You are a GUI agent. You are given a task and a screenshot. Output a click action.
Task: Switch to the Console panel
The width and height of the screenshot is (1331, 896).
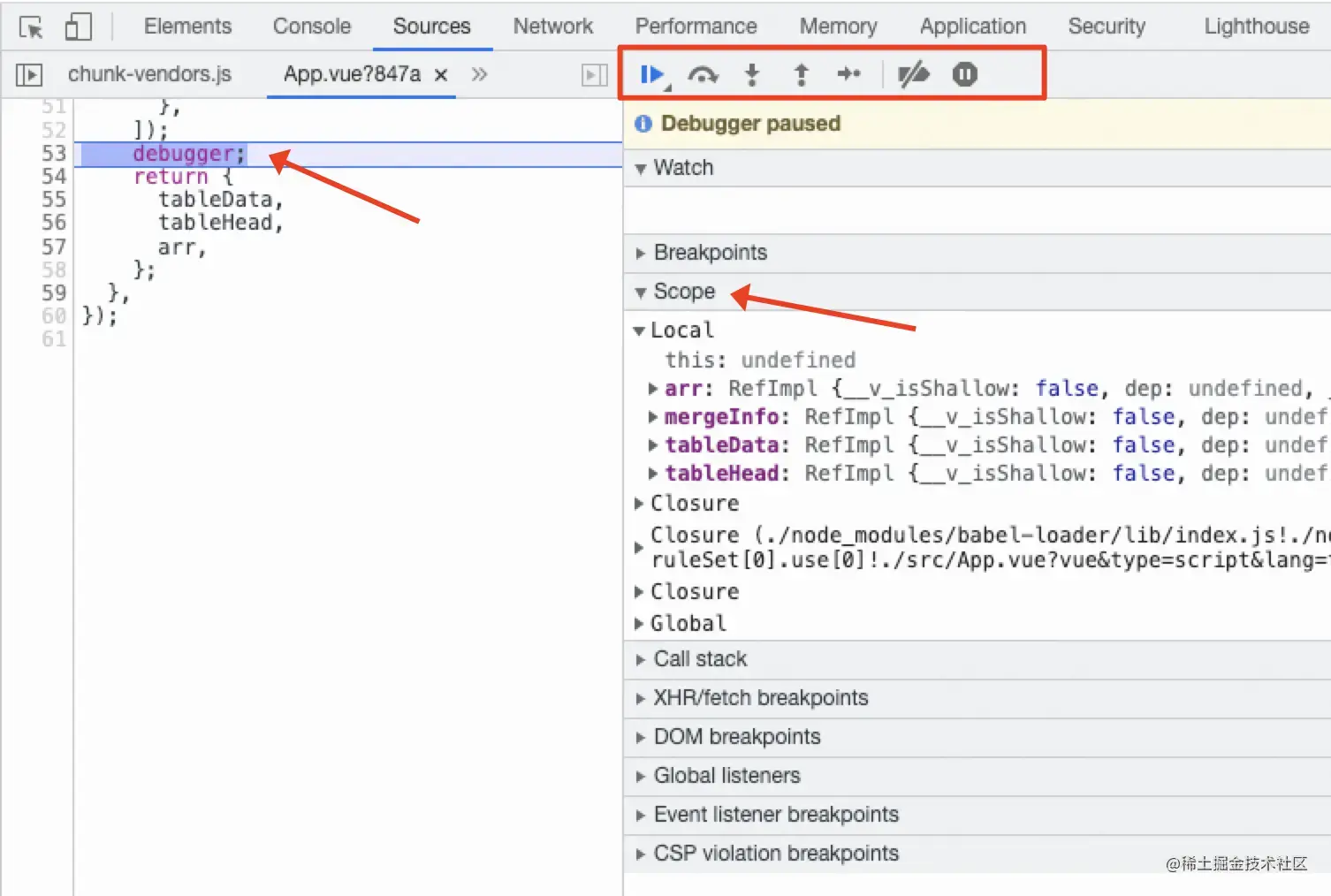click(311, 26)
